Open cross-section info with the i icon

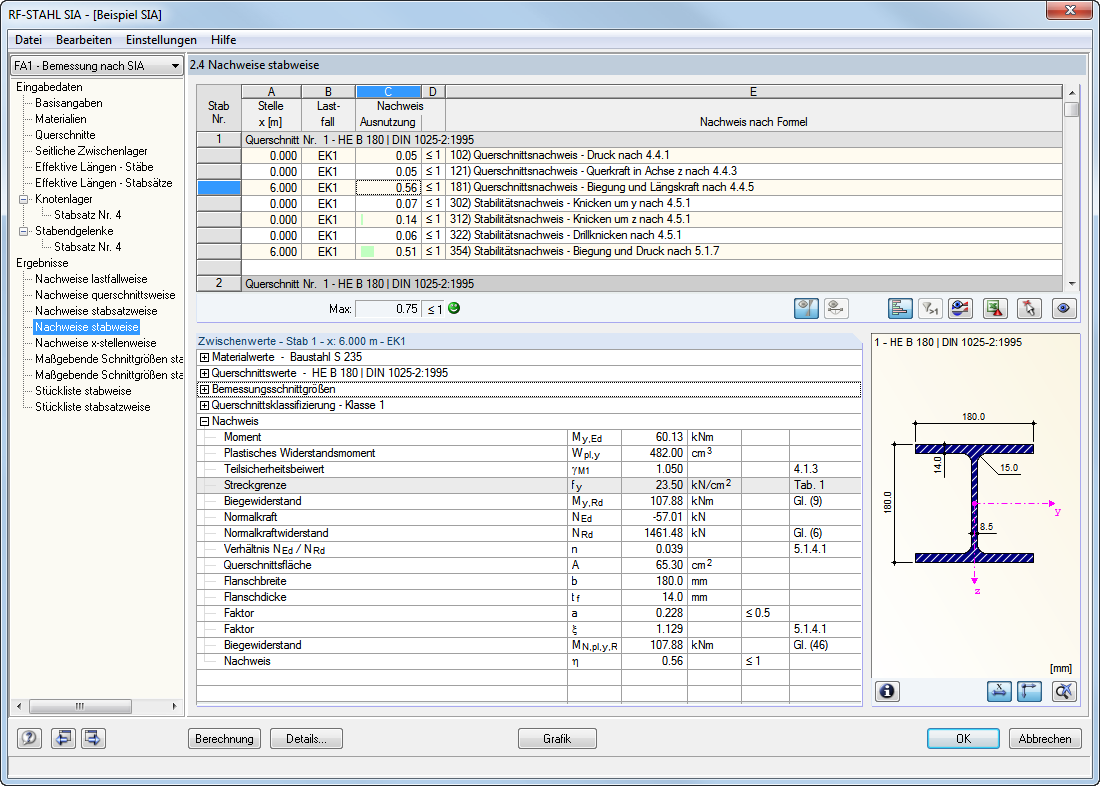click(x=887, y=691)
